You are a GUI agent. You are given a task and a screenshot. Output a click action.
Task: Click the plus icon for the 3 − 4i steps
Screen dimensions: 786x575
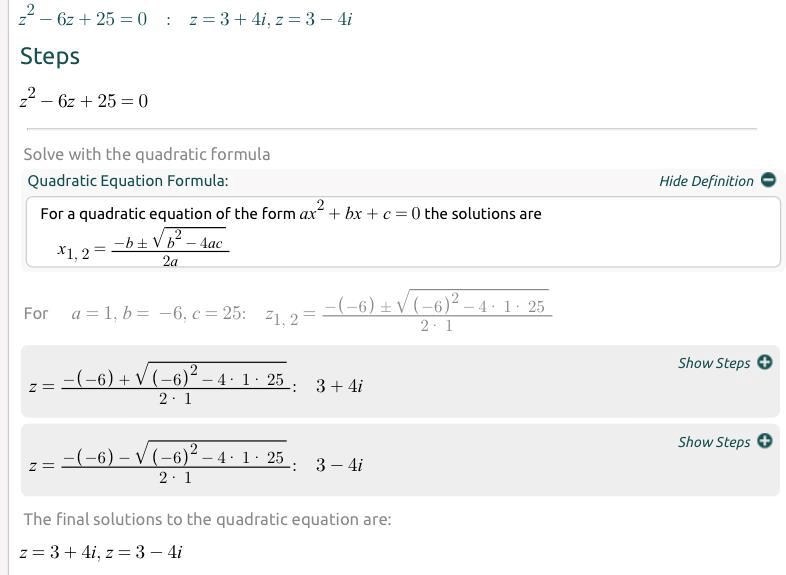765,441
